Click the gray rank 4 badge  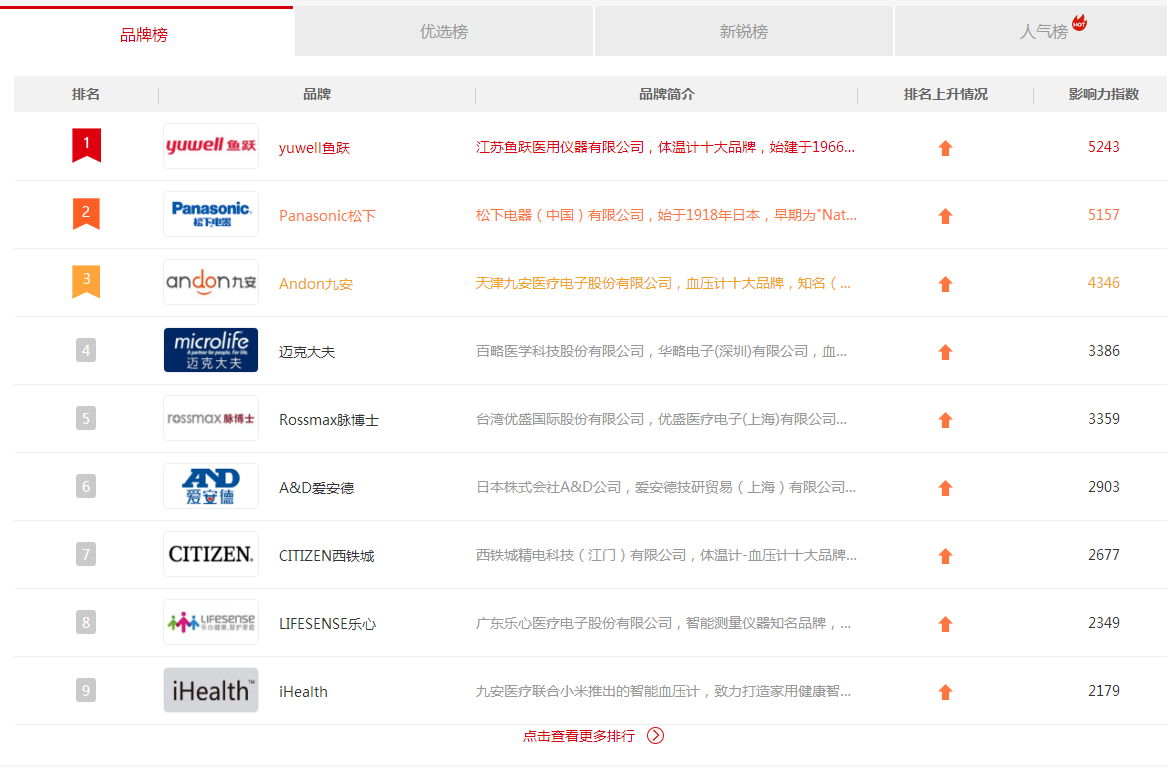(x=86, y=350)
